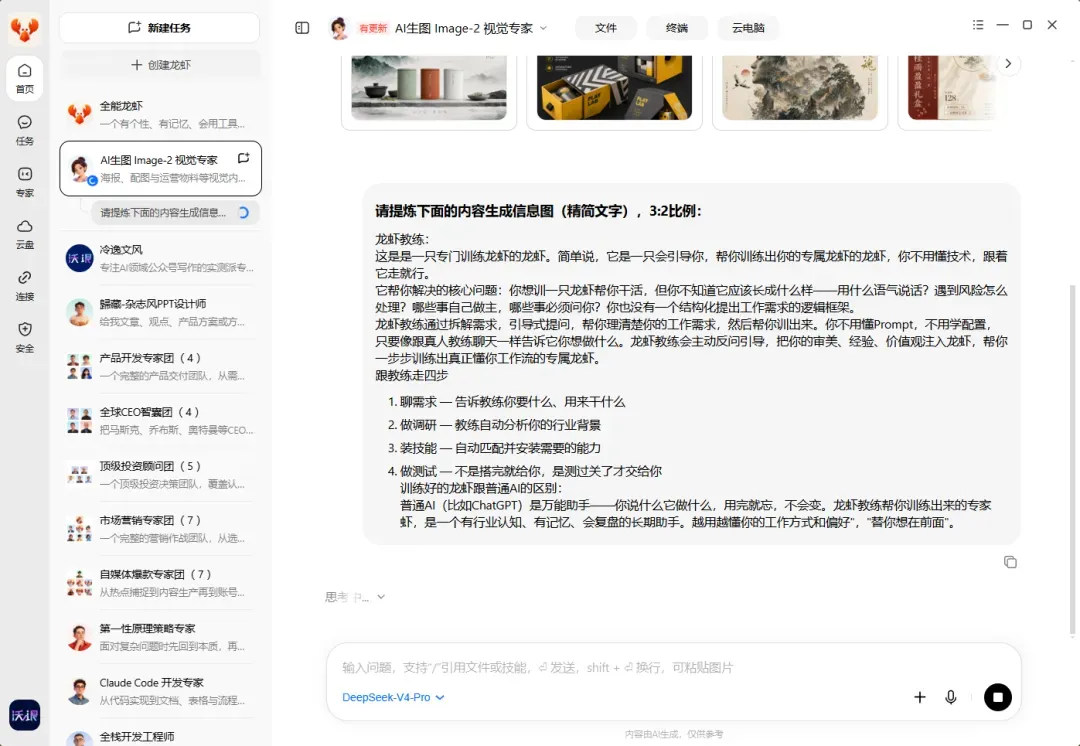Click the 全能龙虾 lobster avatar
1080x746 pixels.
(x=79, y=114)
